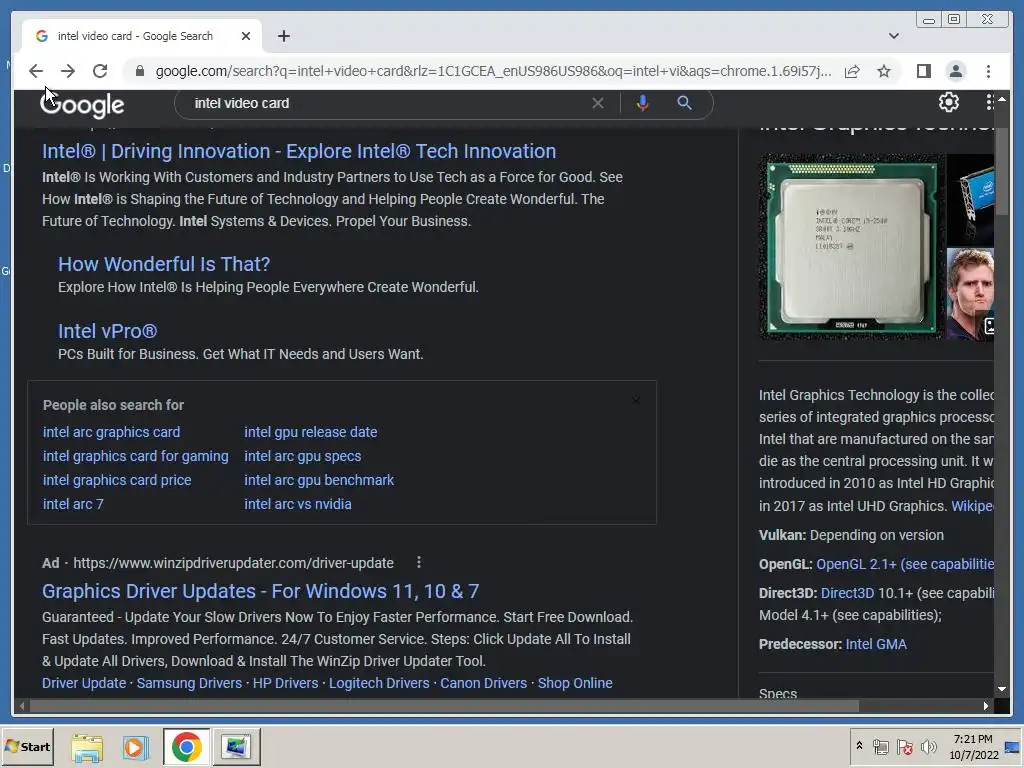Open the taskbar clock showing 7:21 PM
This screenshot has width=1024, height=768.
point(973,746)
